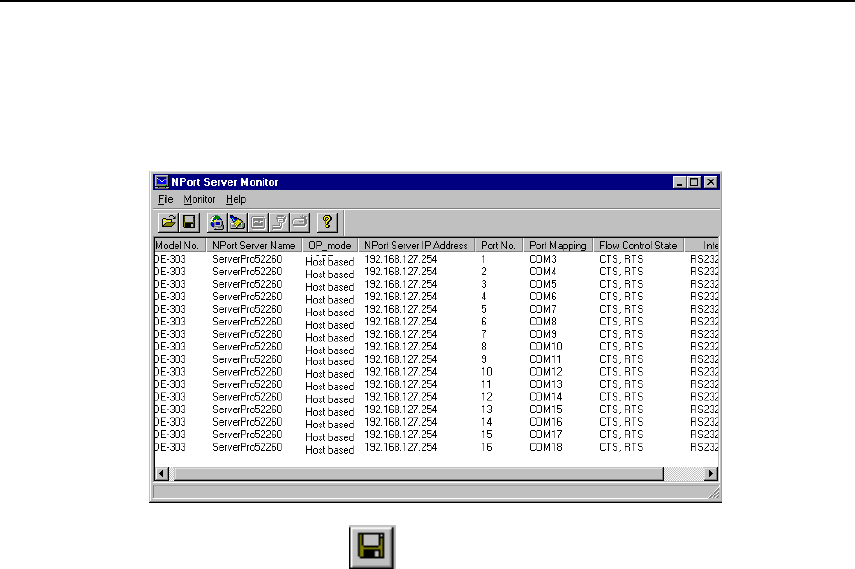Click the Open folder toolbar icon
Image resolution: width=855 pixels, height=569 pixels.
click(168, 222)
